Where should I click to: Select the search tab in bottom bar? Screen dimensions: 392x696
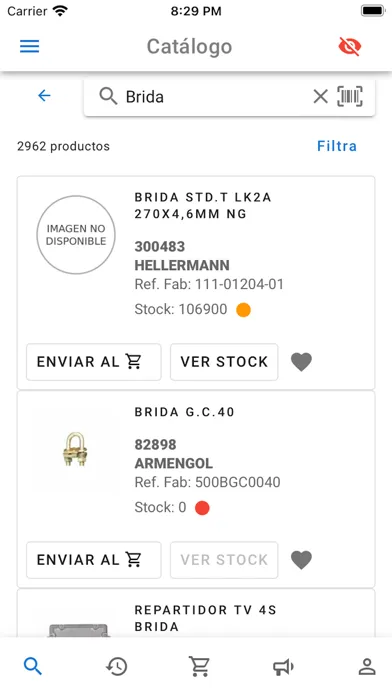[33, 666]
